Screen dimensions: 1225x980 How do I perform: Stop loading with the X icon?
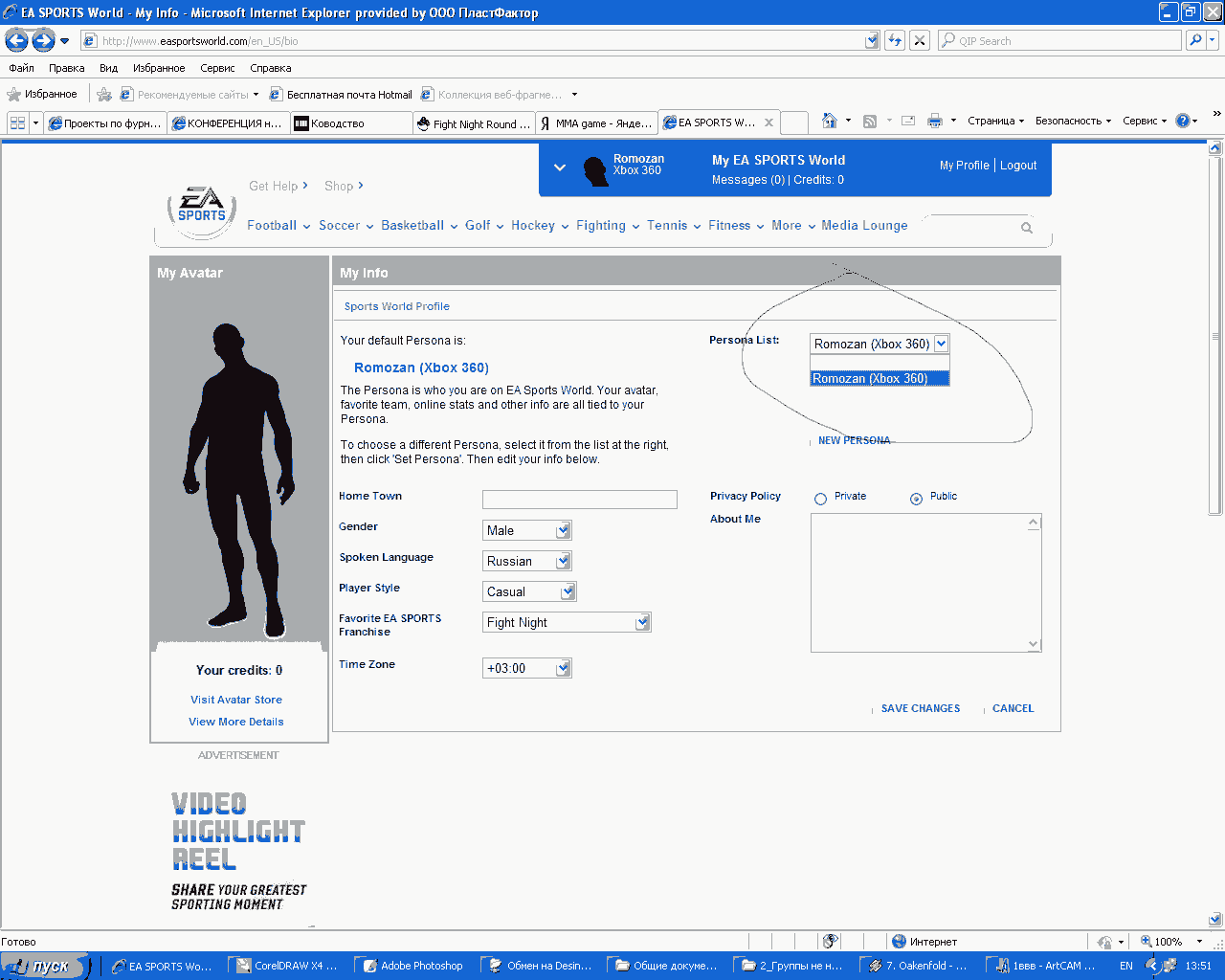tap(919, 40)
